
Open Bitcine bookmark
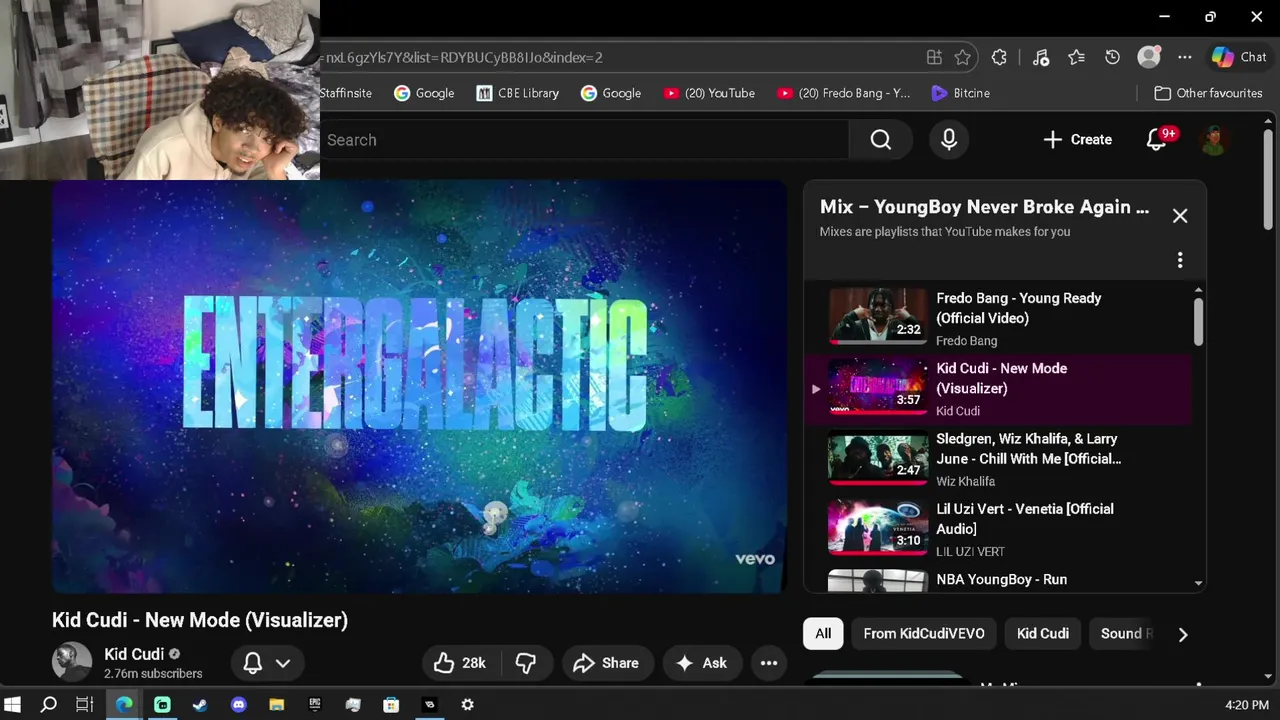[x=960, y=93]
